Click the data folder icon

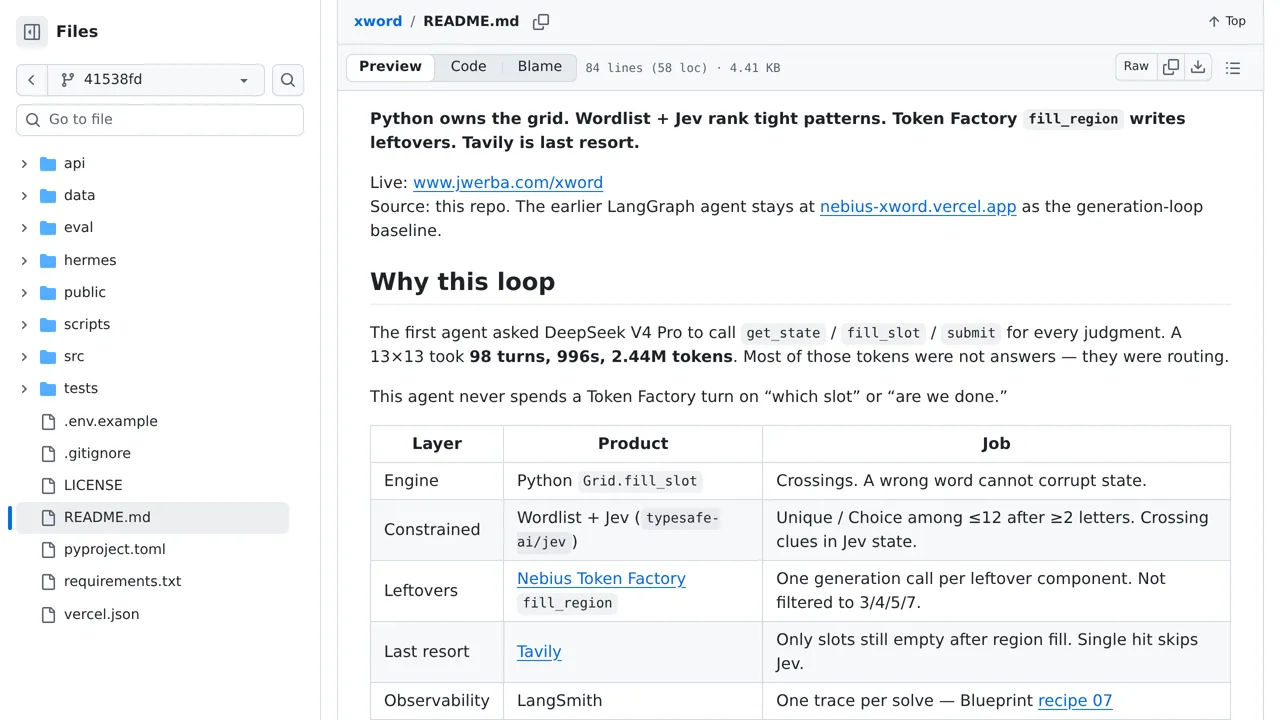[x=48, y=195]
